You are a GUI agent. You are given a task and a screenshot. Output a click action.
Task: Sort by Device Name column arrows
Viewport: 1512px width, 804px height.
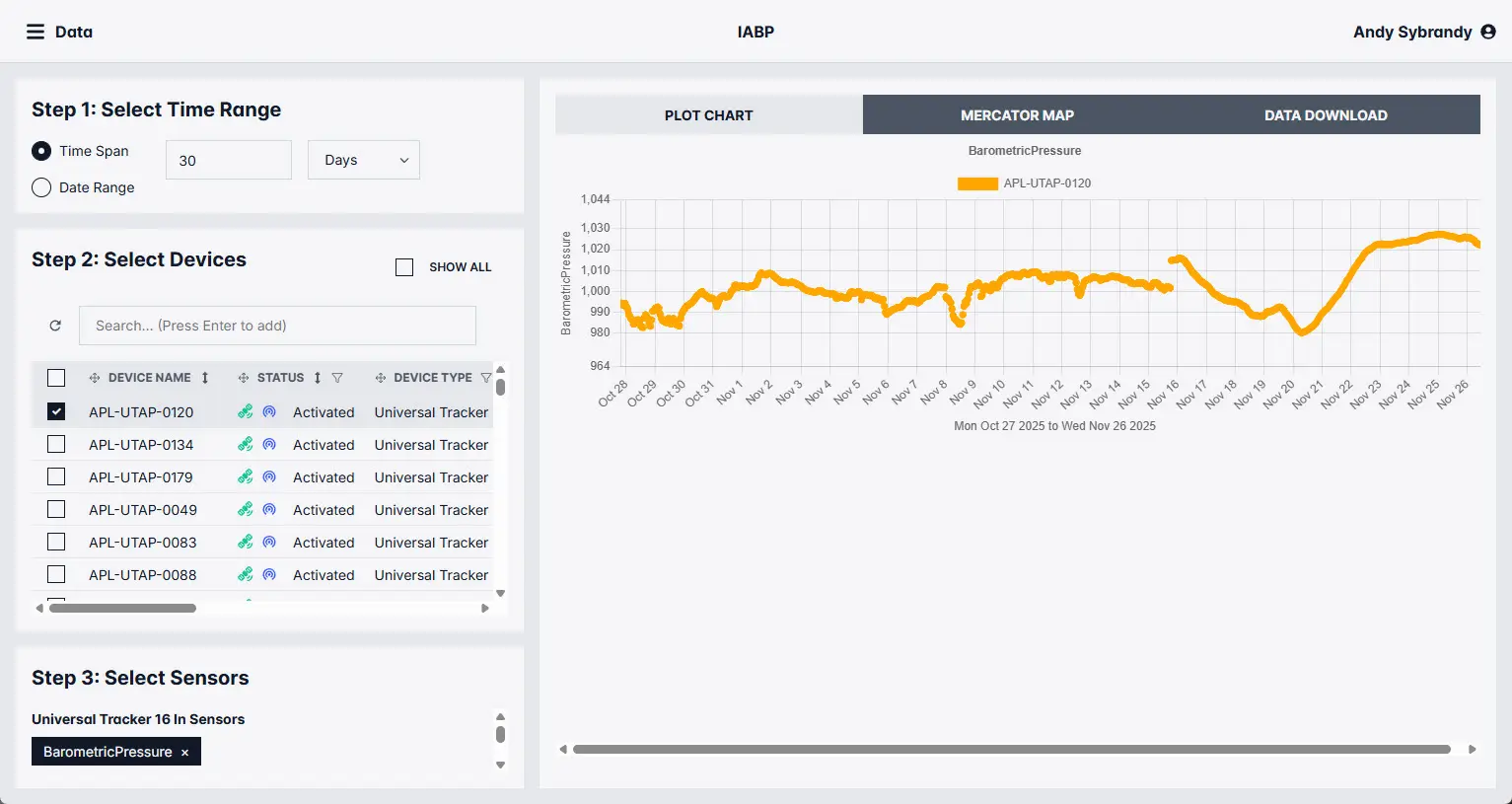[205, 378]
